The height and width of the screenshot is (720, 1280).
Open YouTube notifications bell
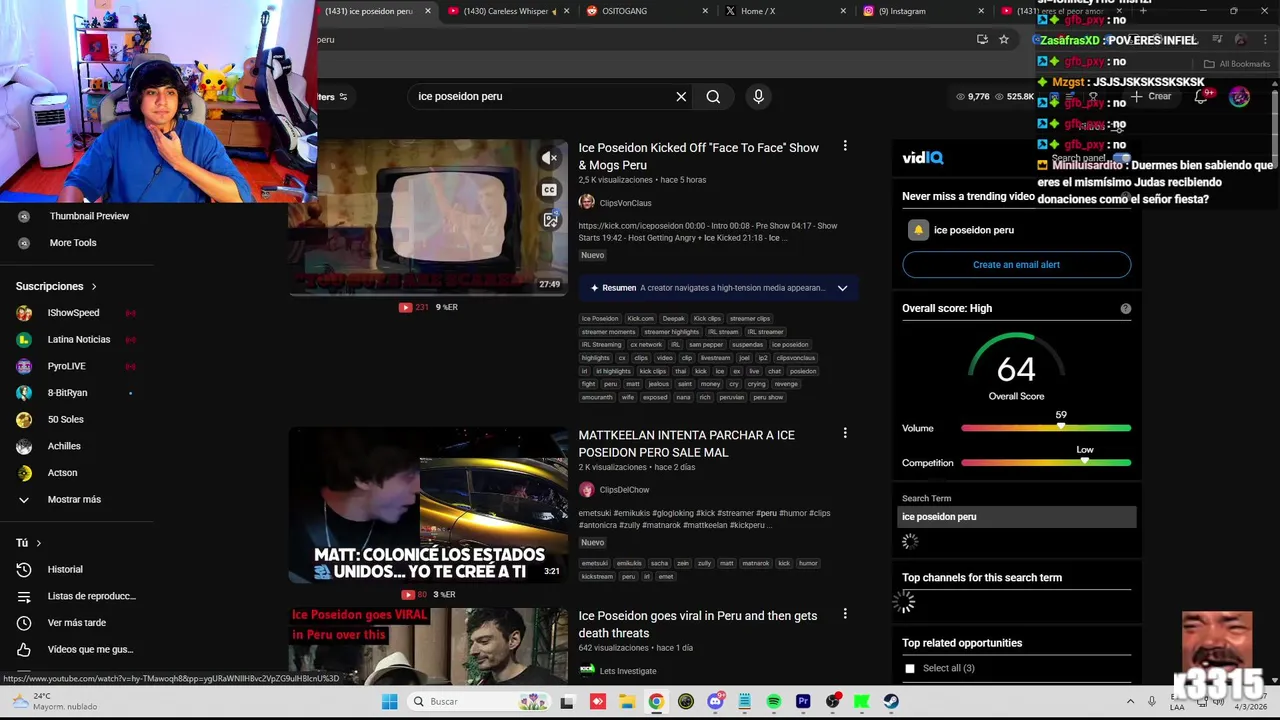click(x=1201, y=96)
